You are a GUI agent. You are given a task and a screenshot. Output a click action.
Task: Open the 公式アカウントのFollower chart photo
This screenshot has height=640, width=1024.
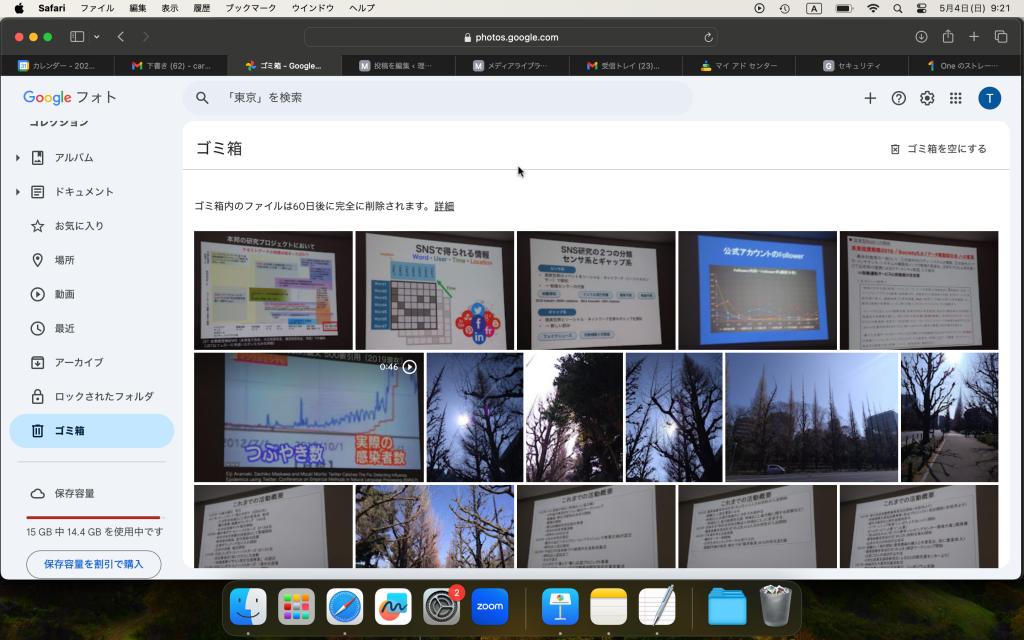coord(758,290)
